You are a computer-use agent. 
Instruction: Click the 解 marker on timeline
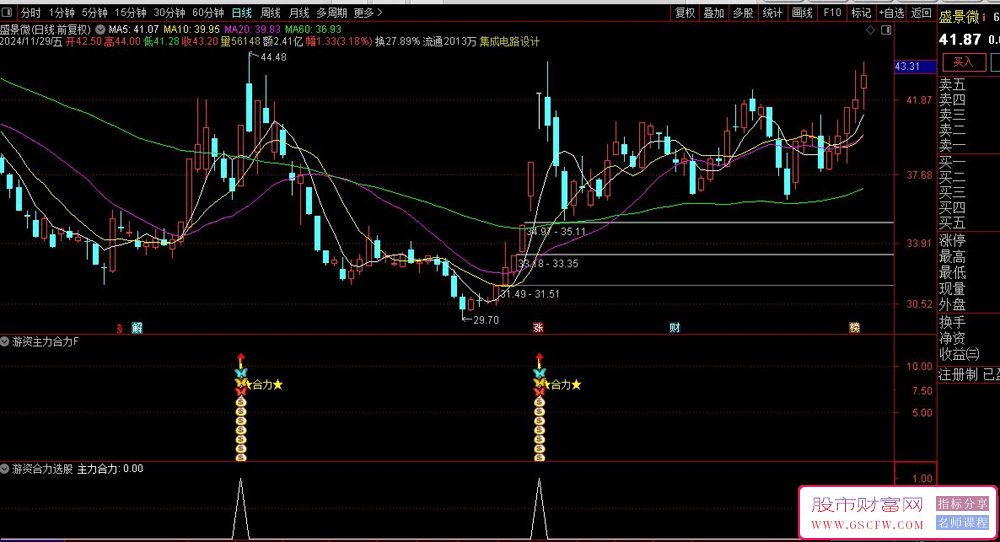pos(136,328)
